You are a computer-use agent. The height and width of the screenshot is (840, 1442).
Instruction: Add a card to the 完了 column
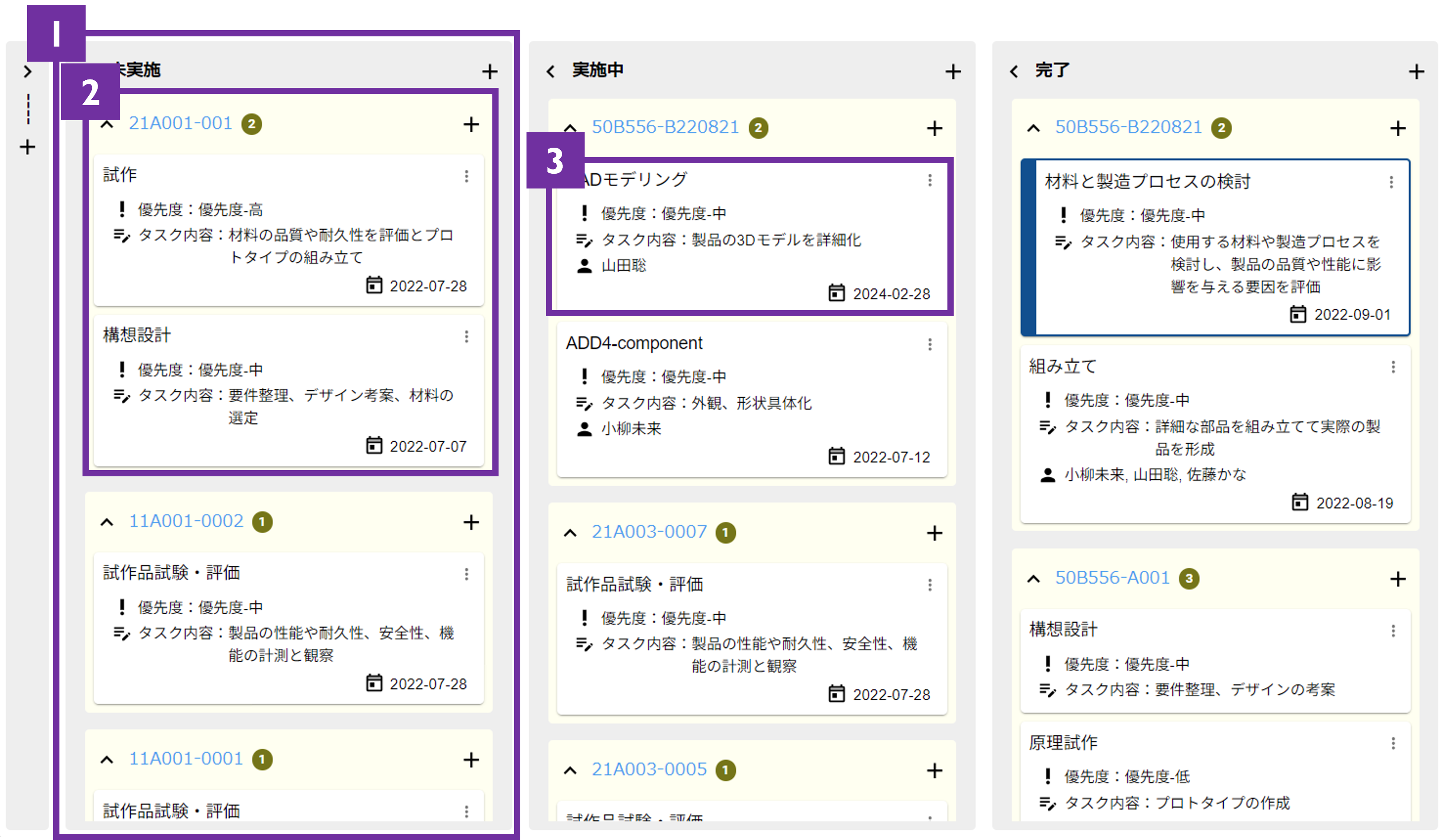(x=1416, y=71)
